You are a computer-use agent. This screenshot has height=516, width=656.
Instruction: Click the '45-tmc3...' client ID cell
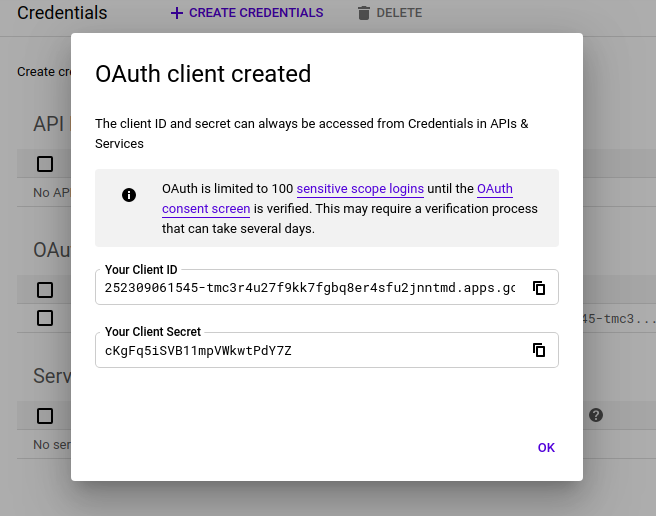(x=619, y=319)
